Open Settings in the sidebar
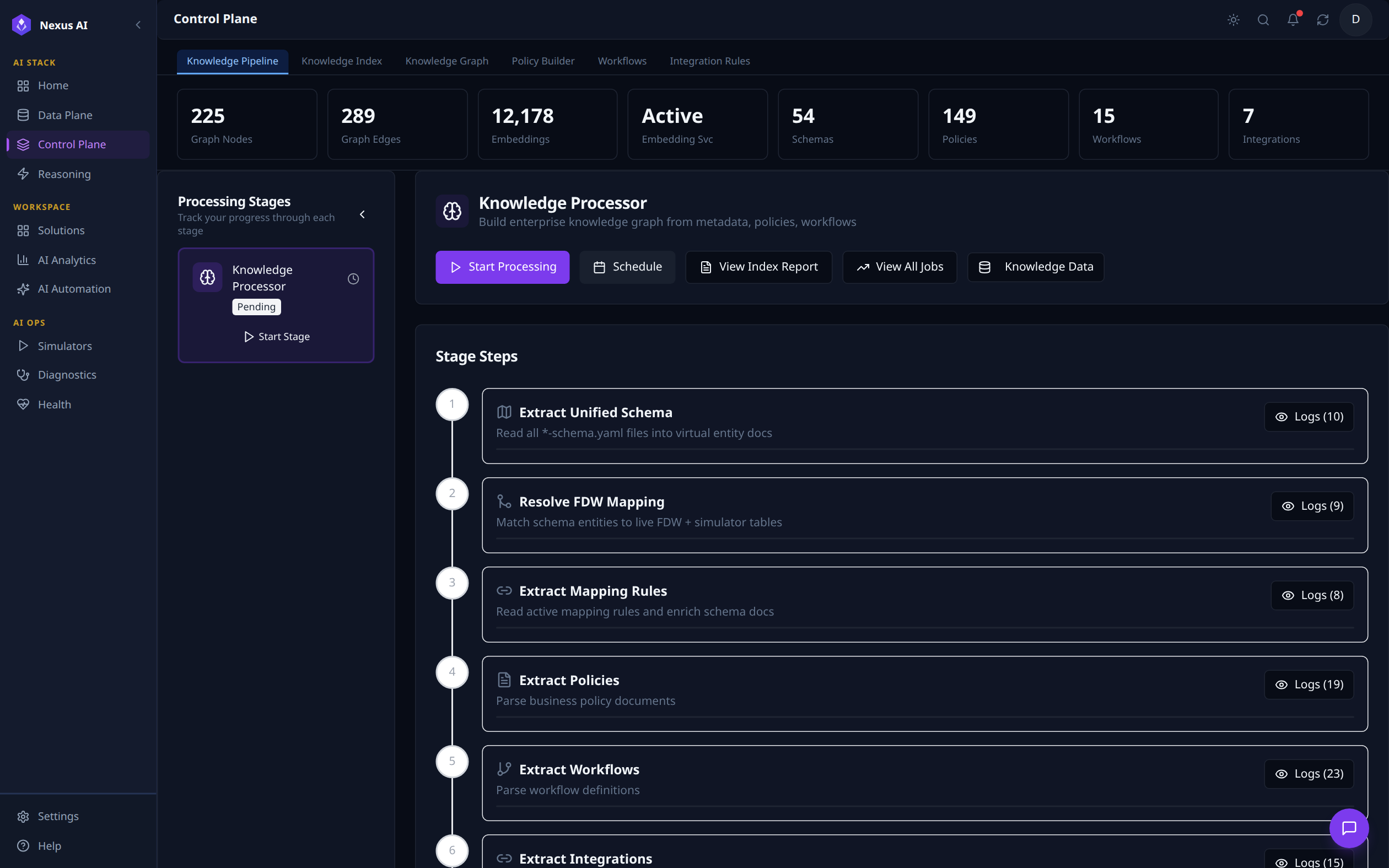 point(78,816)
